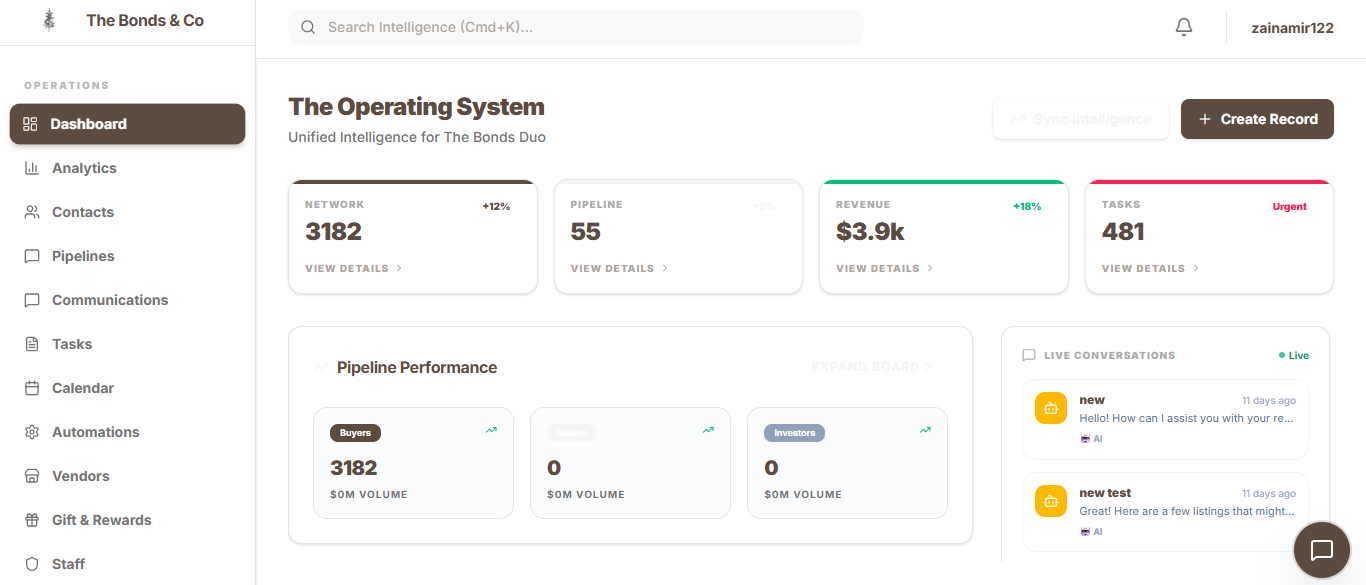Click the Contacts people icon in sidebar
Screen dimensions: 1366x585
pyautogui.click(x=32, y=212)
